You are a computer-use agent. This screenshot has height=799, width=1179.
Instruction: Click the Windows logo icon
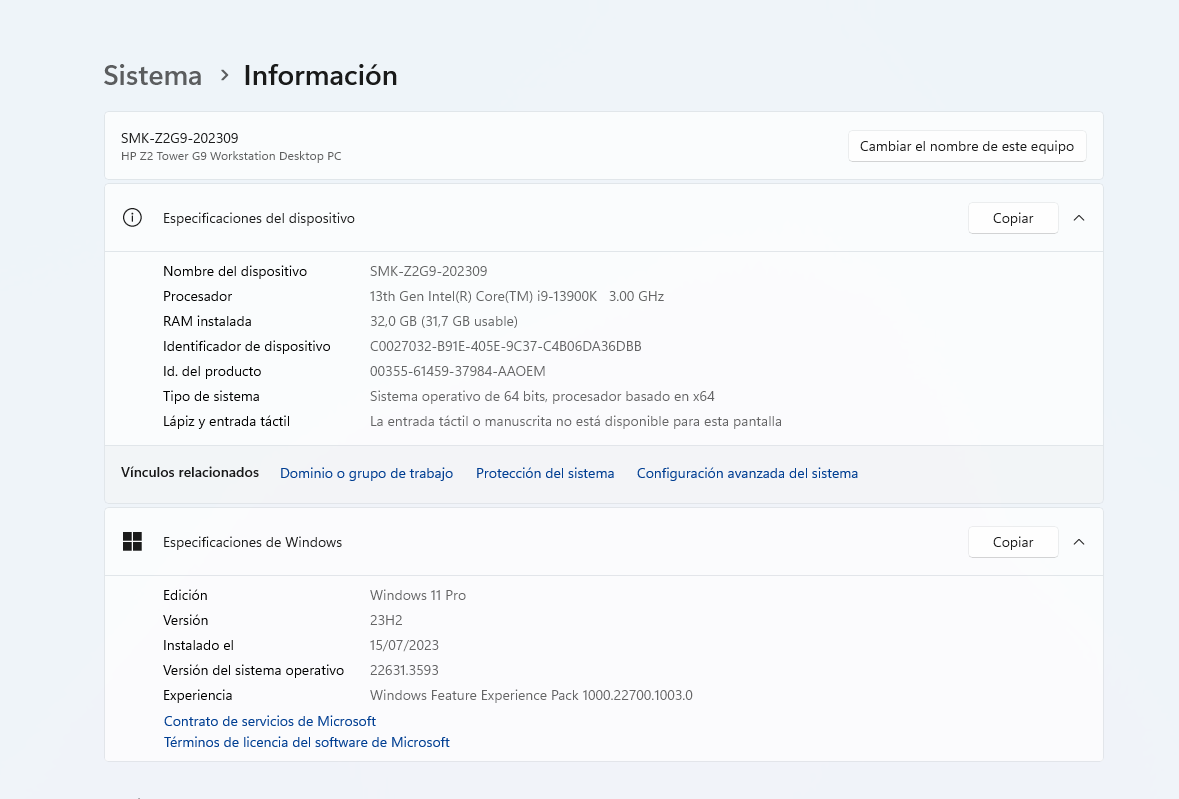point(132,542)
